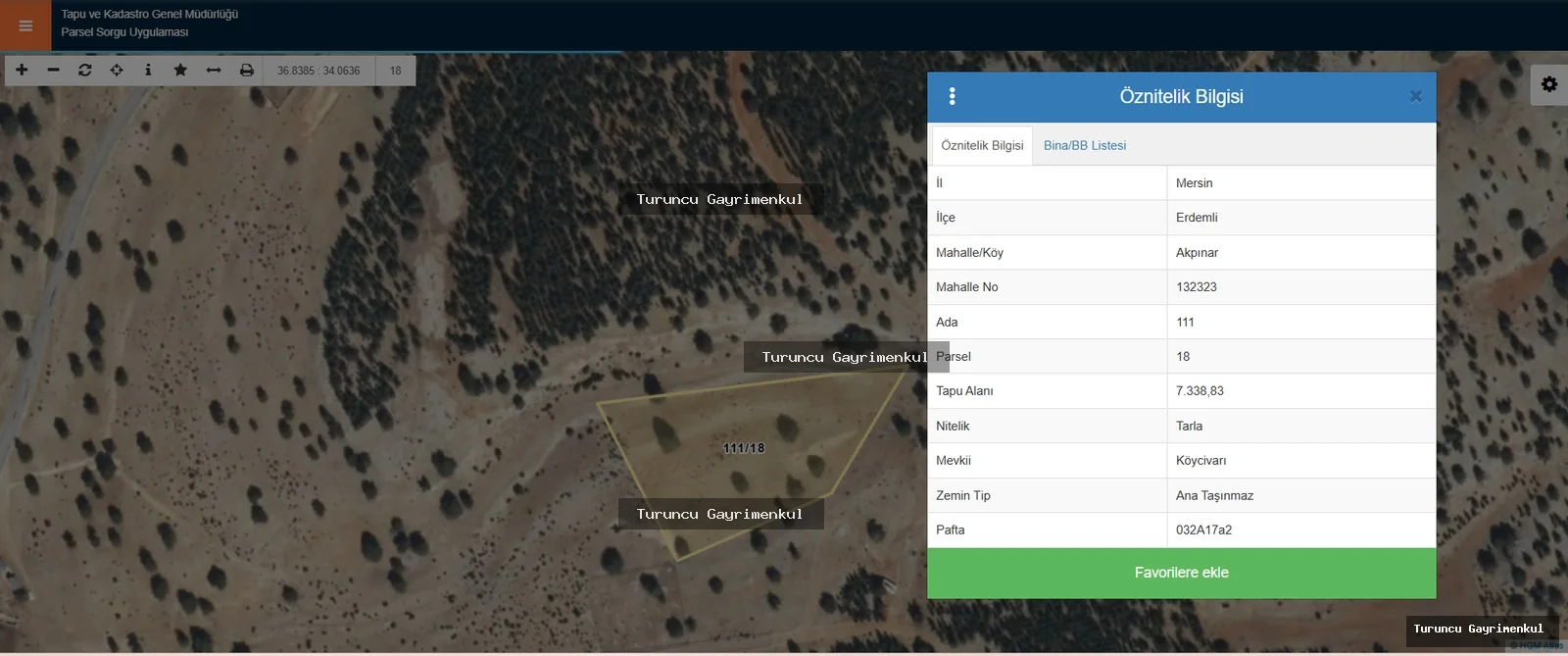
Task: Select parcel 111/18 label on map
Action: [744, 448]
